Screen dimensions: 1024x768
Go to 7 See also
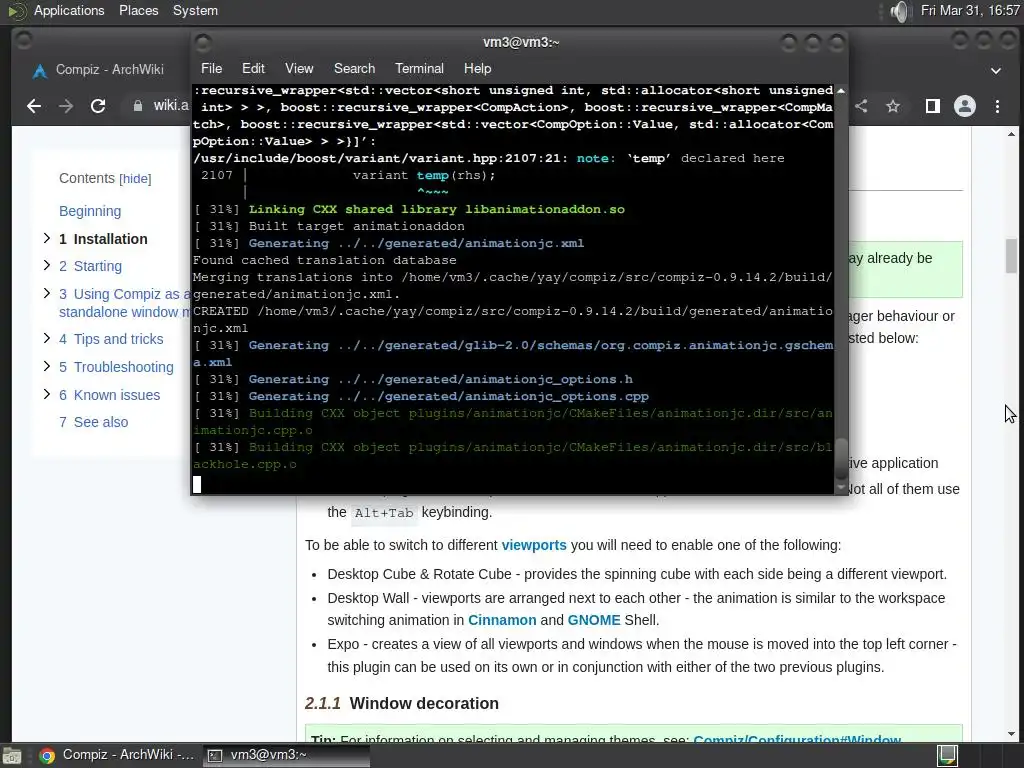point(93,422)
